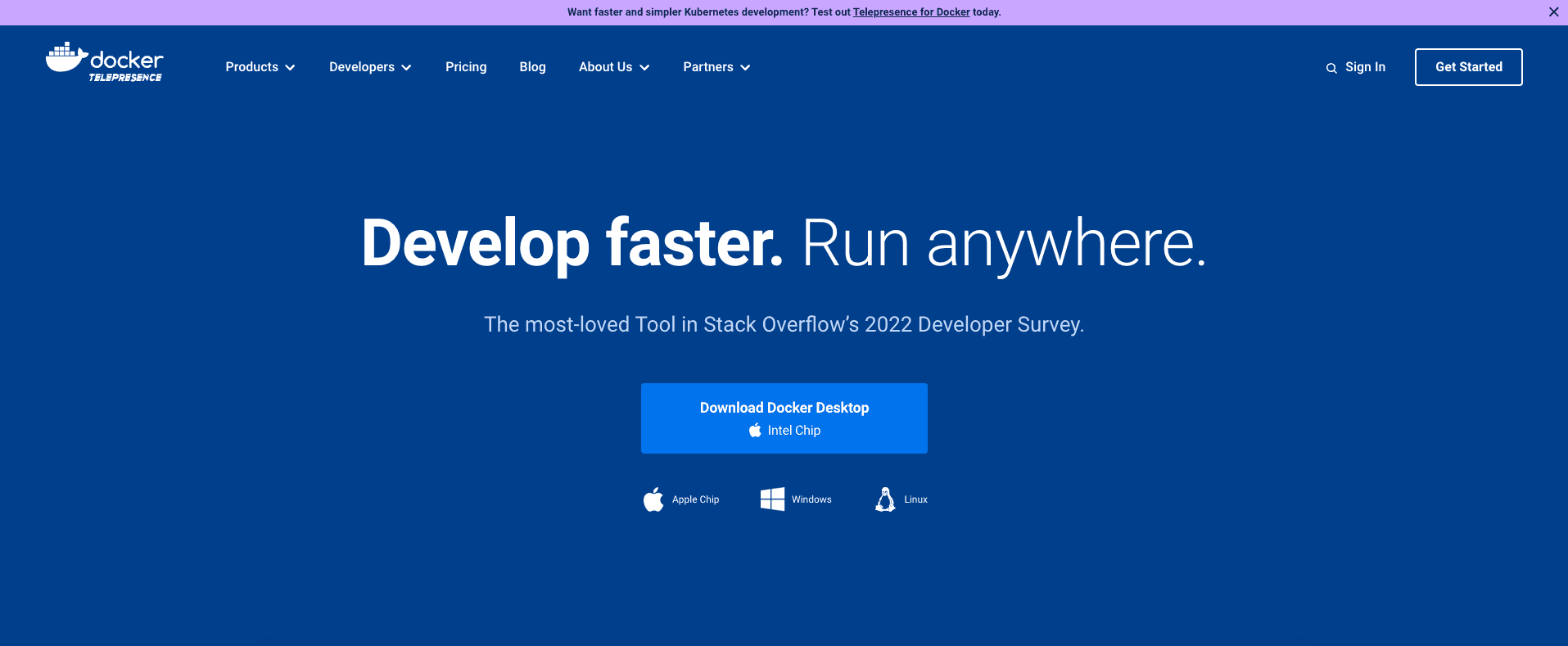Open the Partners menu label

click(708, 67)
